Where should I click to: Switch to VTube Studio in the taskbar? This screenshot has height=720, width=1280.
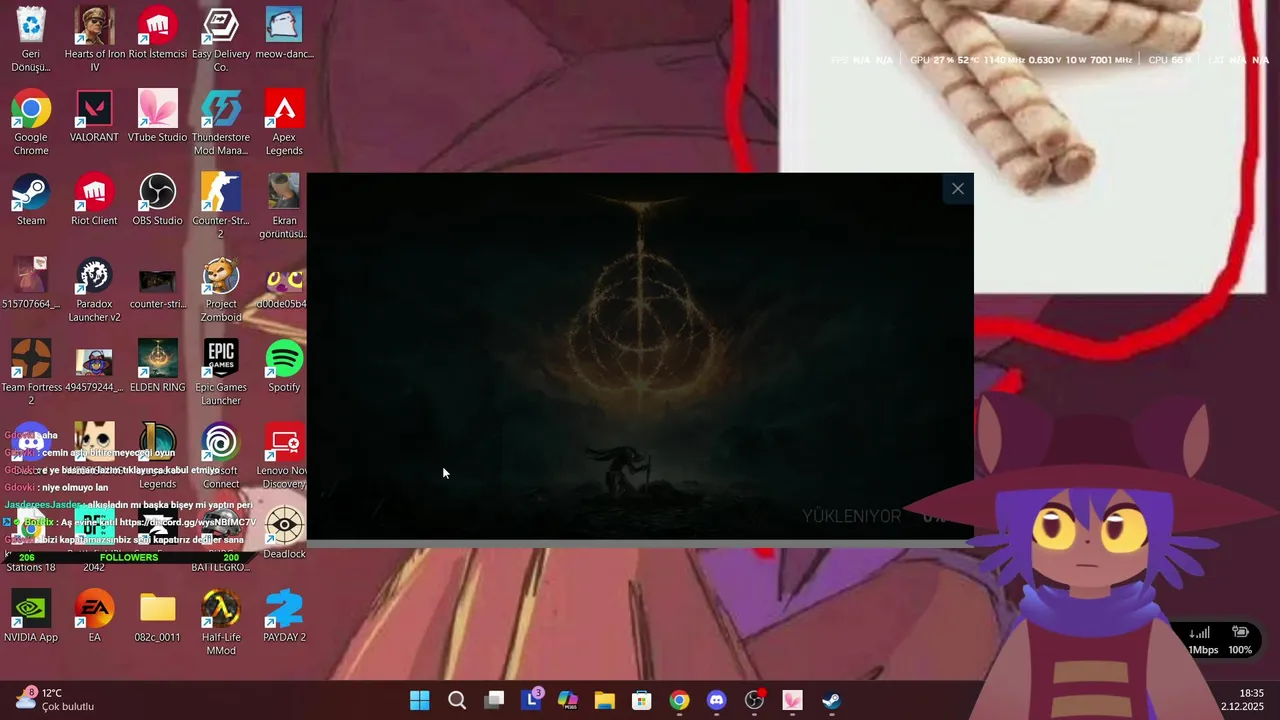(792, 700)
